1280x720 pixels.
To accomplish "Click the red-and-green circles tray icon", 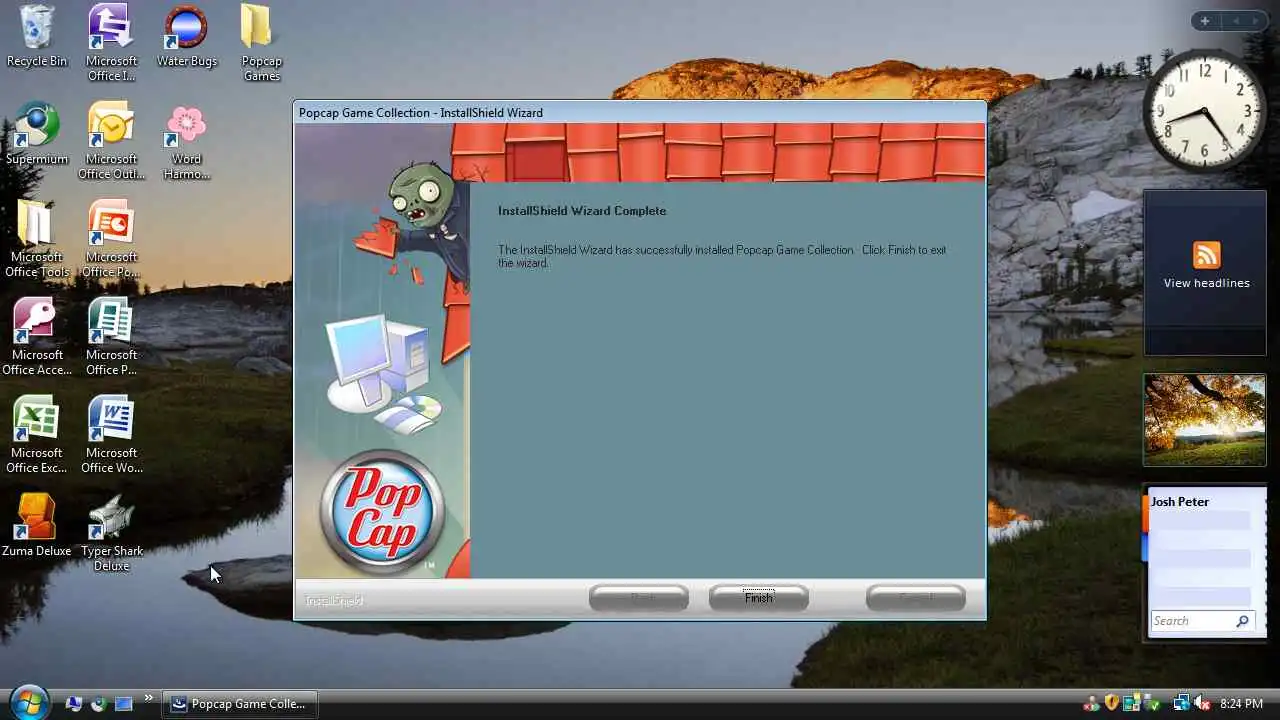I will pyautogui.click(x=1092, y=704).
